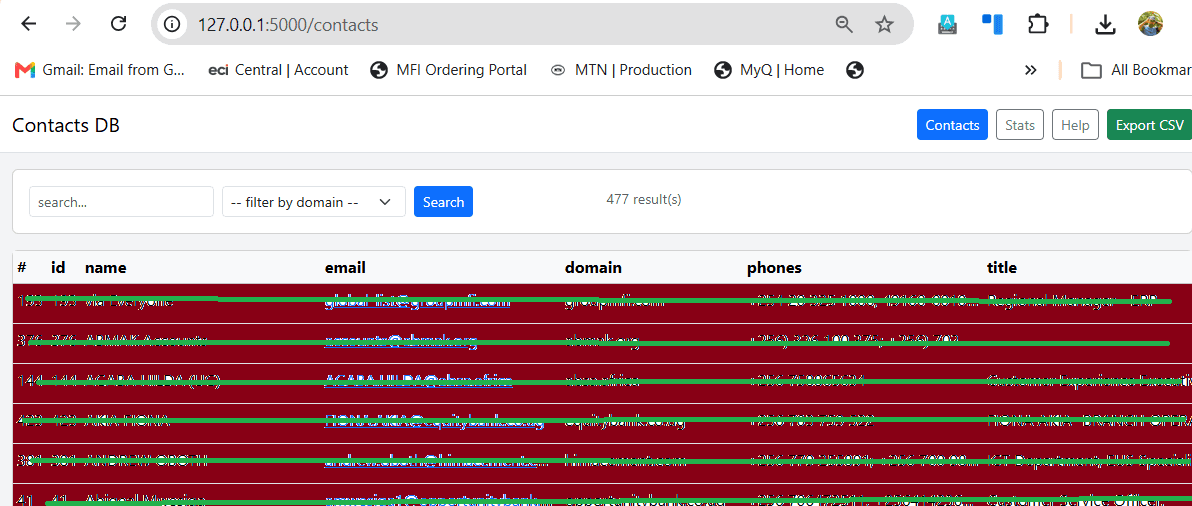Click the Export CSV button
Viewport: 1192px width, 506px height.
coord(1149,125)
